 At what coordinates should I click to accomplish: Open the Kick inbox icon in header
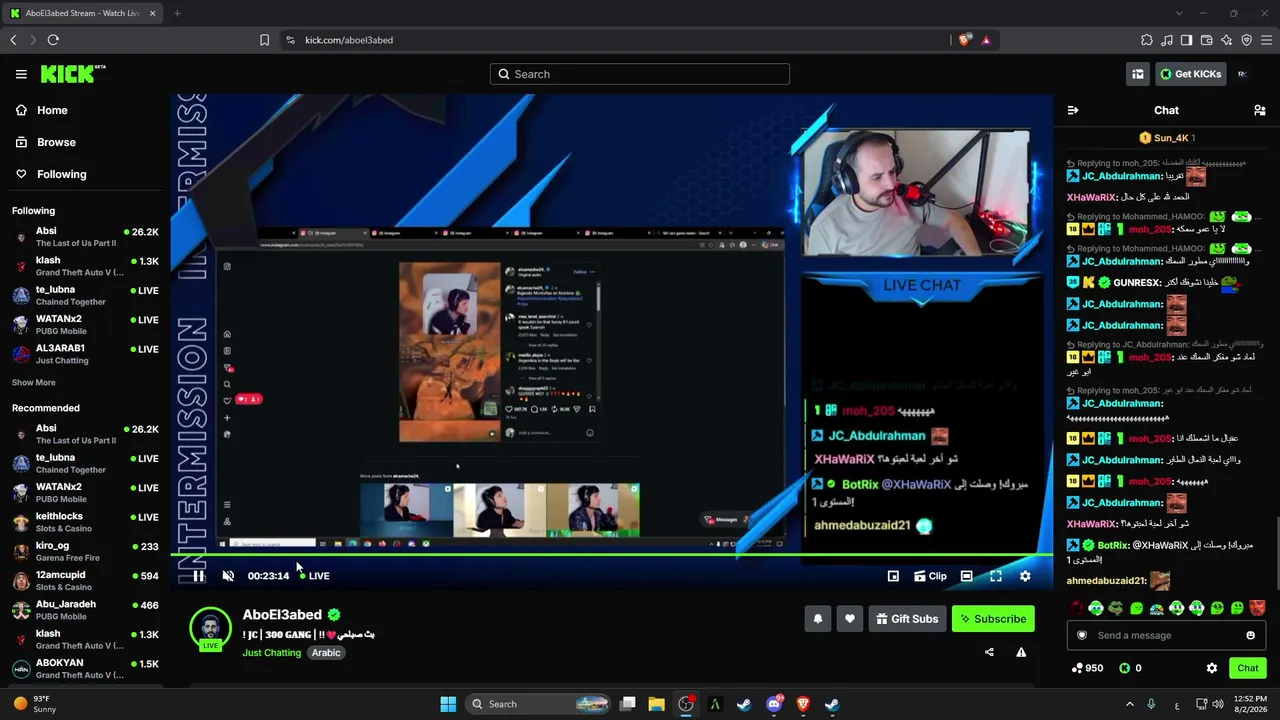(1138, 74)
